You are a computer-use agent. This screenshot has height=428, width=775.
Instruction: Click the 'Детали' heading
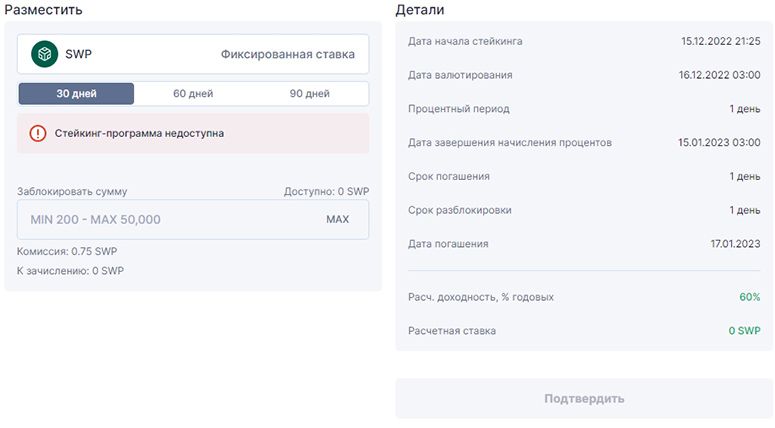[x=420, y=10]
